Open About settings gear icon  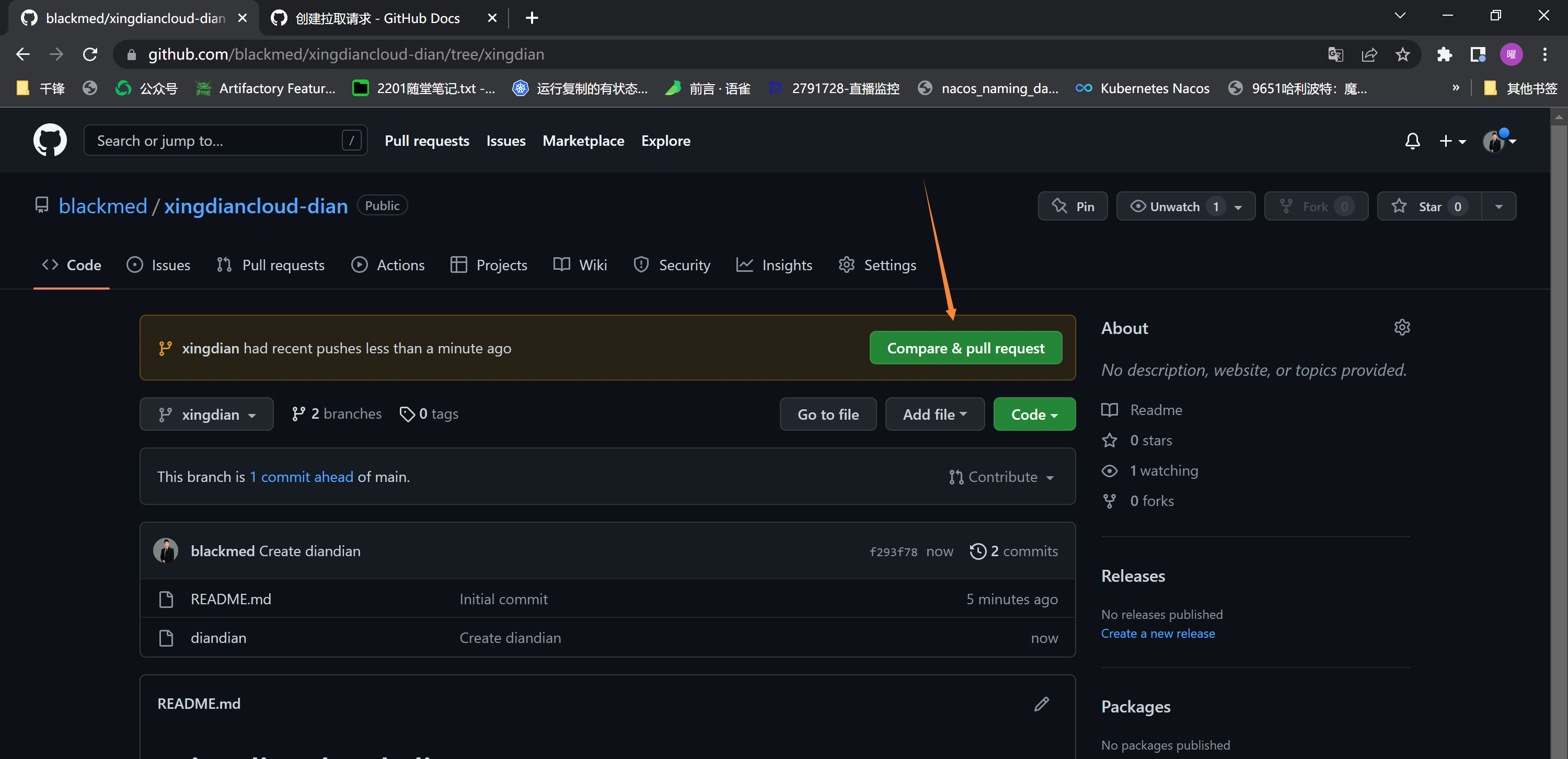pos(1402,327)
